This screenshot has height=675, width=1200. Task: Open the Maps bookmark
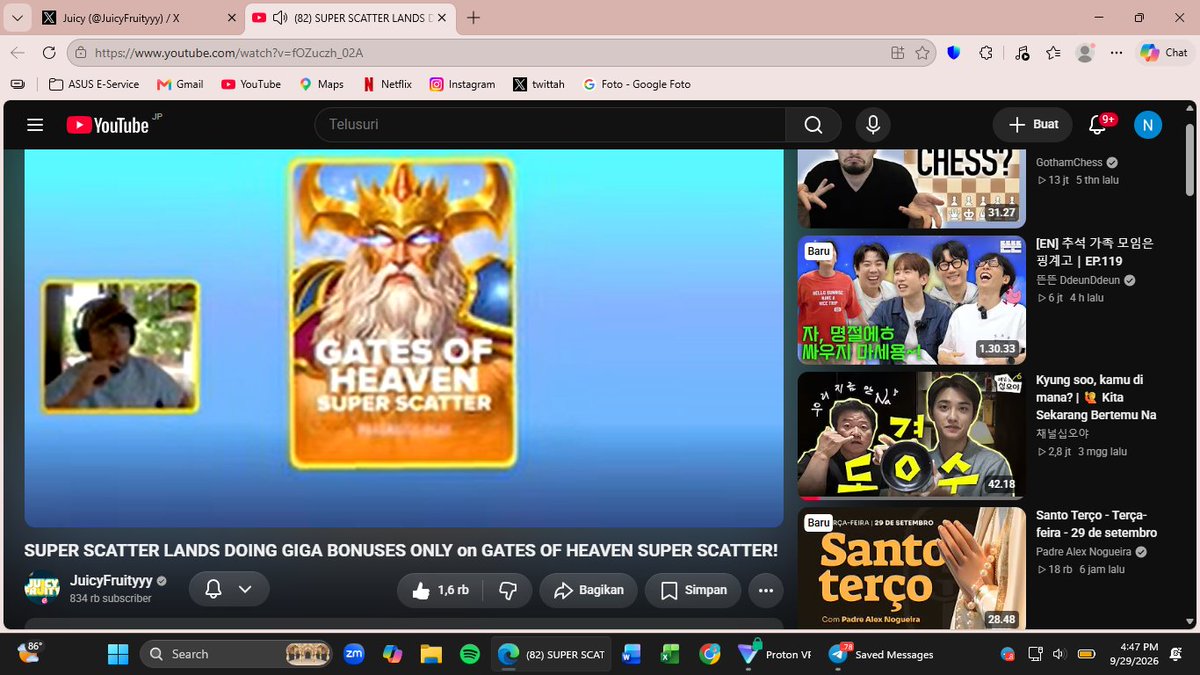click(321, 84)
